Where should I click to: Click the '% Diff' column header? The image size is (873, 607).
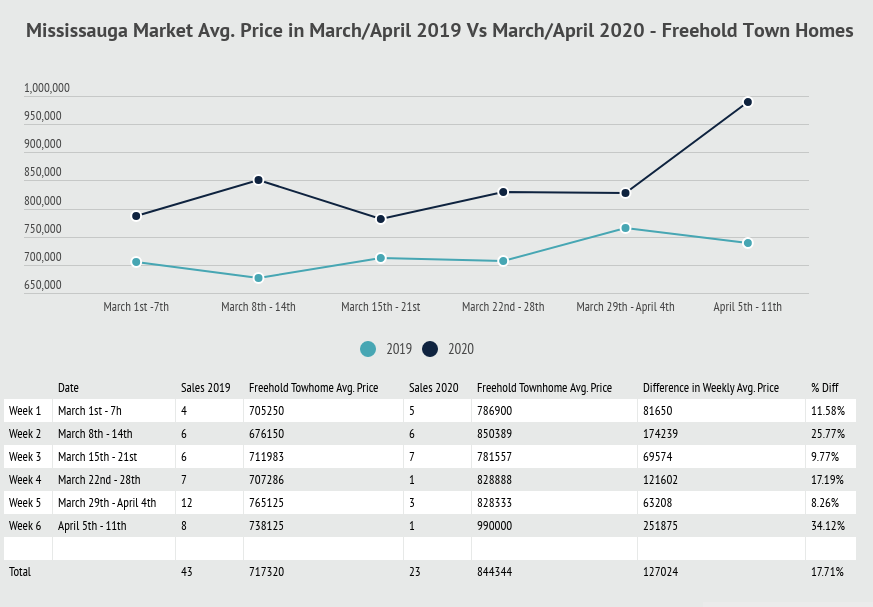click(x=825, y=388)
